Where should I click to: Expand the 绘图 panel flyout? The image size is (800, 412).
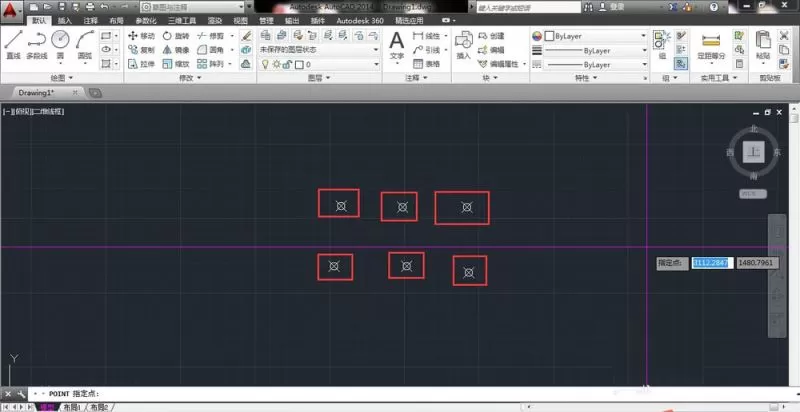pos(62,78)
